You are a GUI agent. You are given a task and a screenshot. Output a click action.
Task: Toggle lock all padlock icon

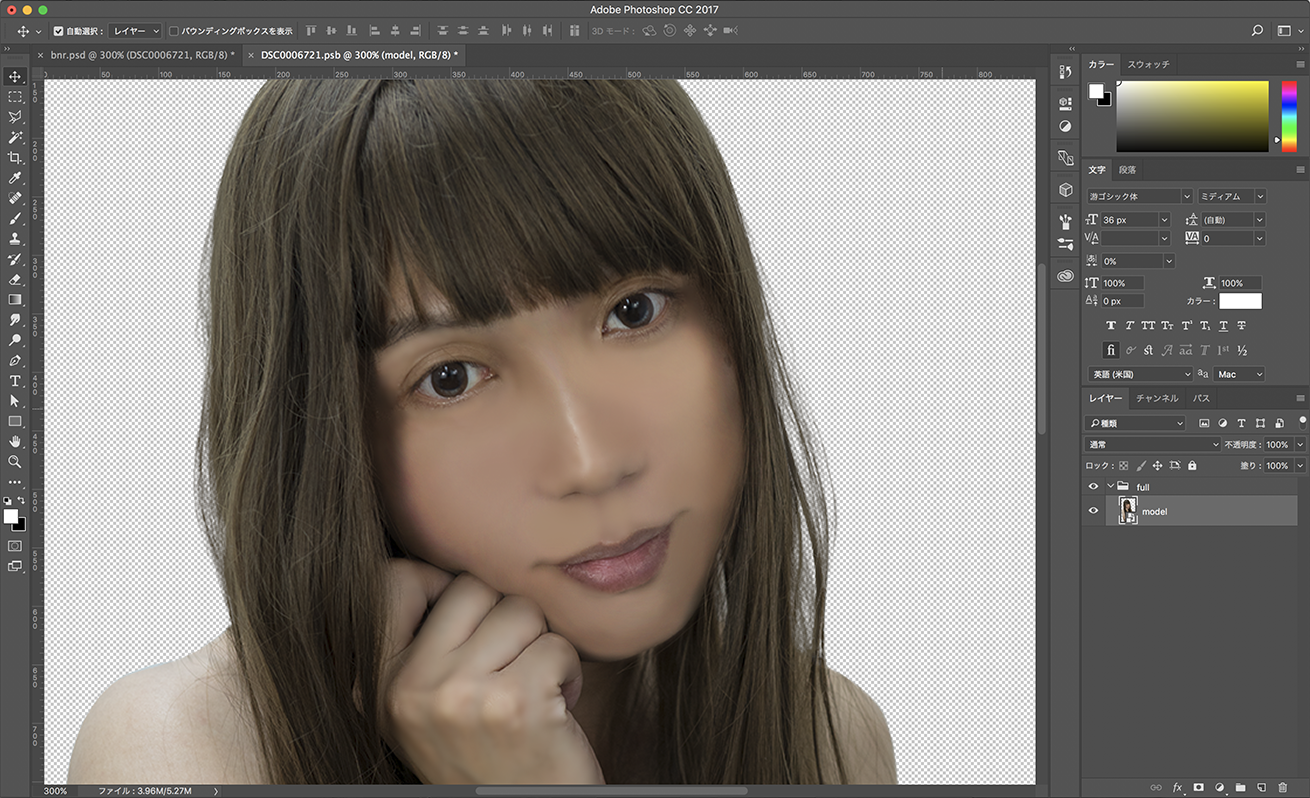click(1192, 466)
